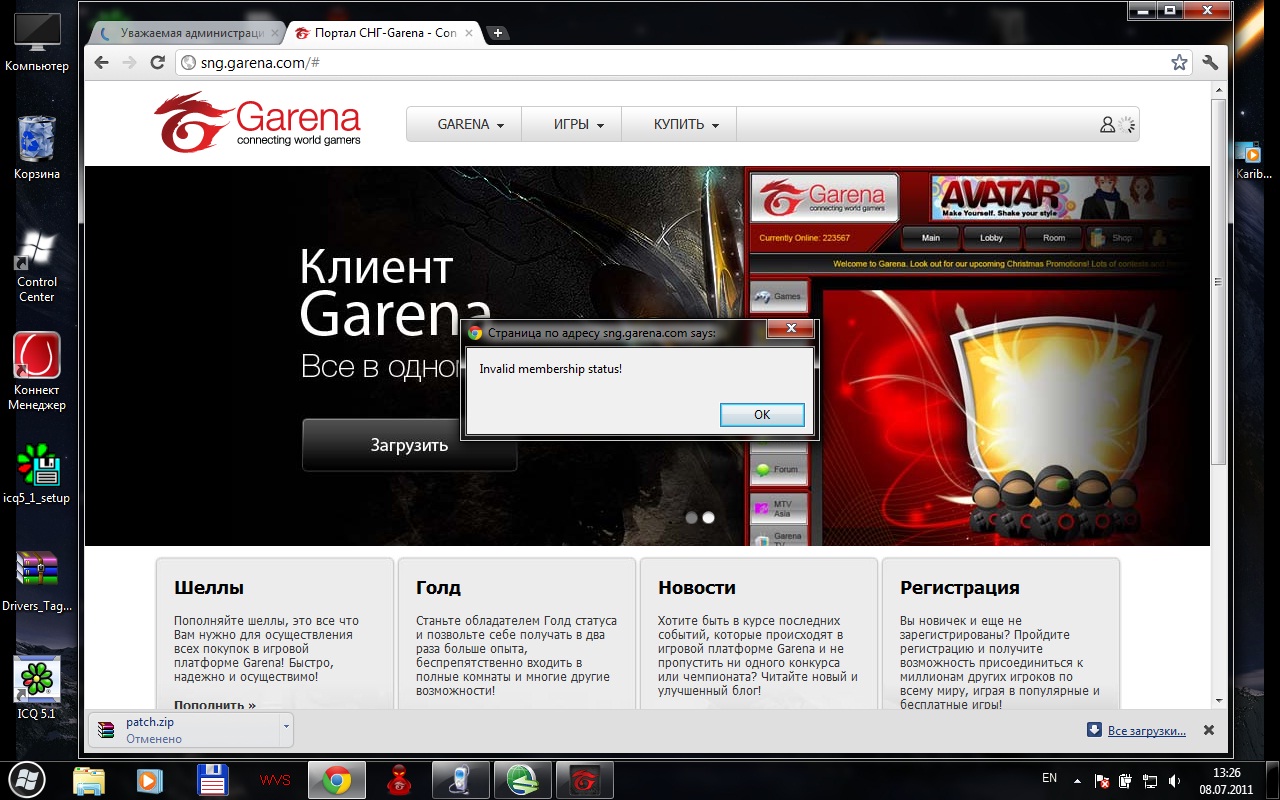Close the Chrome downloads bar
This screenshot has height=800, width=1280.
(1208, 730)
